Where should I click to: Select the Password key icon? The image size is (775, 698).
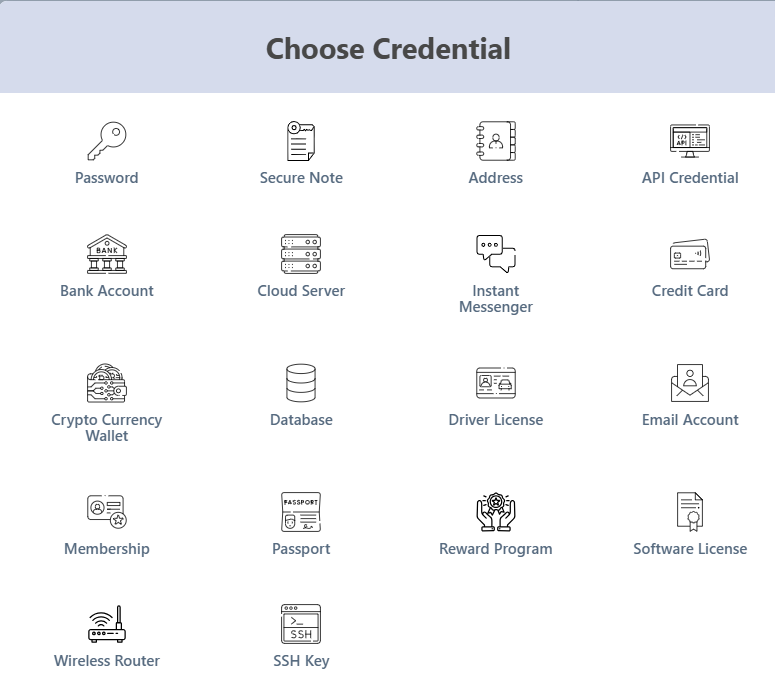pyautogui.click(x=107, y=141)
